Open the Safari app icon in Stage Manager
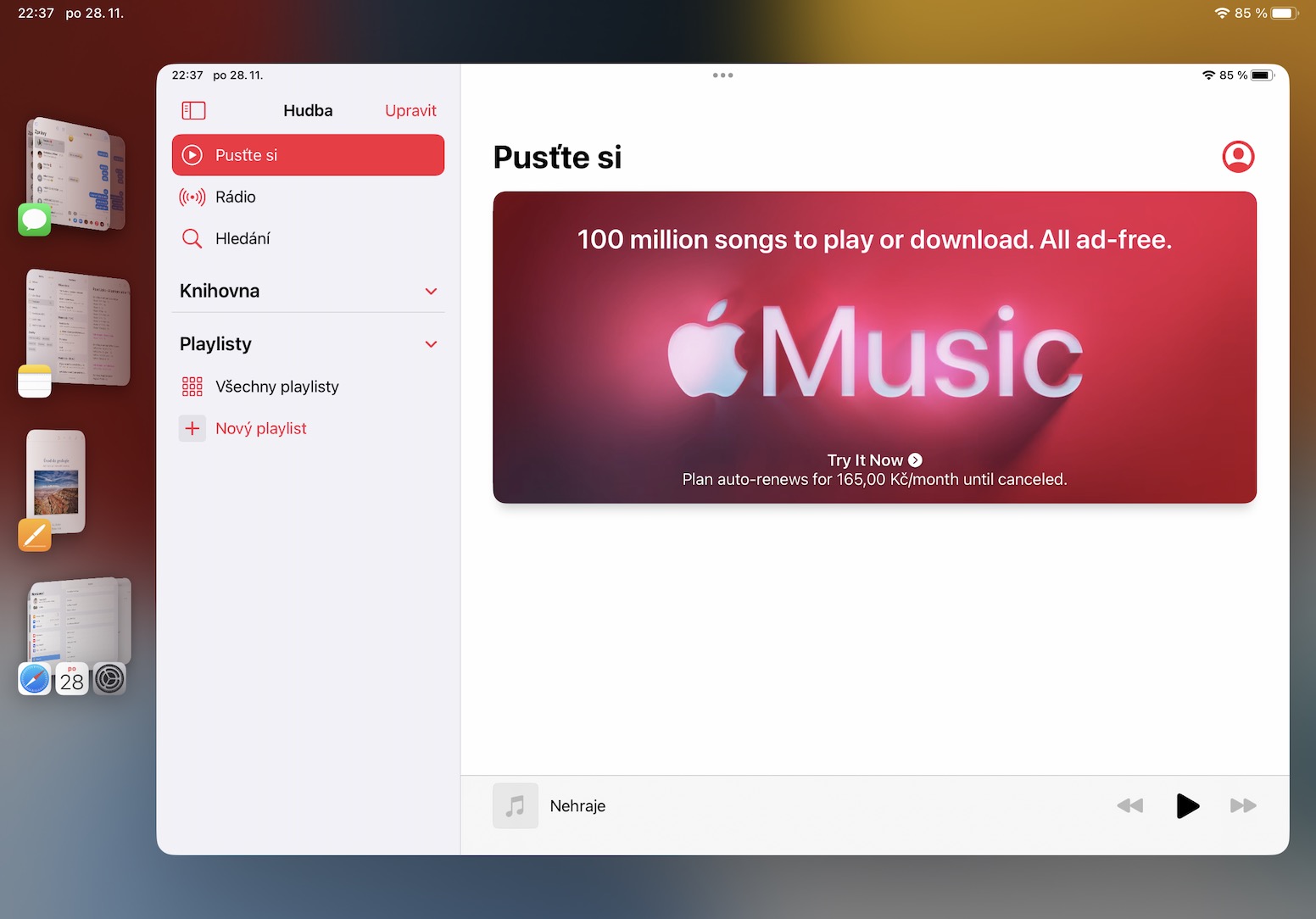Image resolution: width=1316 pixels, height=919 pixels. pyautogui.click(x=35, y=679)
